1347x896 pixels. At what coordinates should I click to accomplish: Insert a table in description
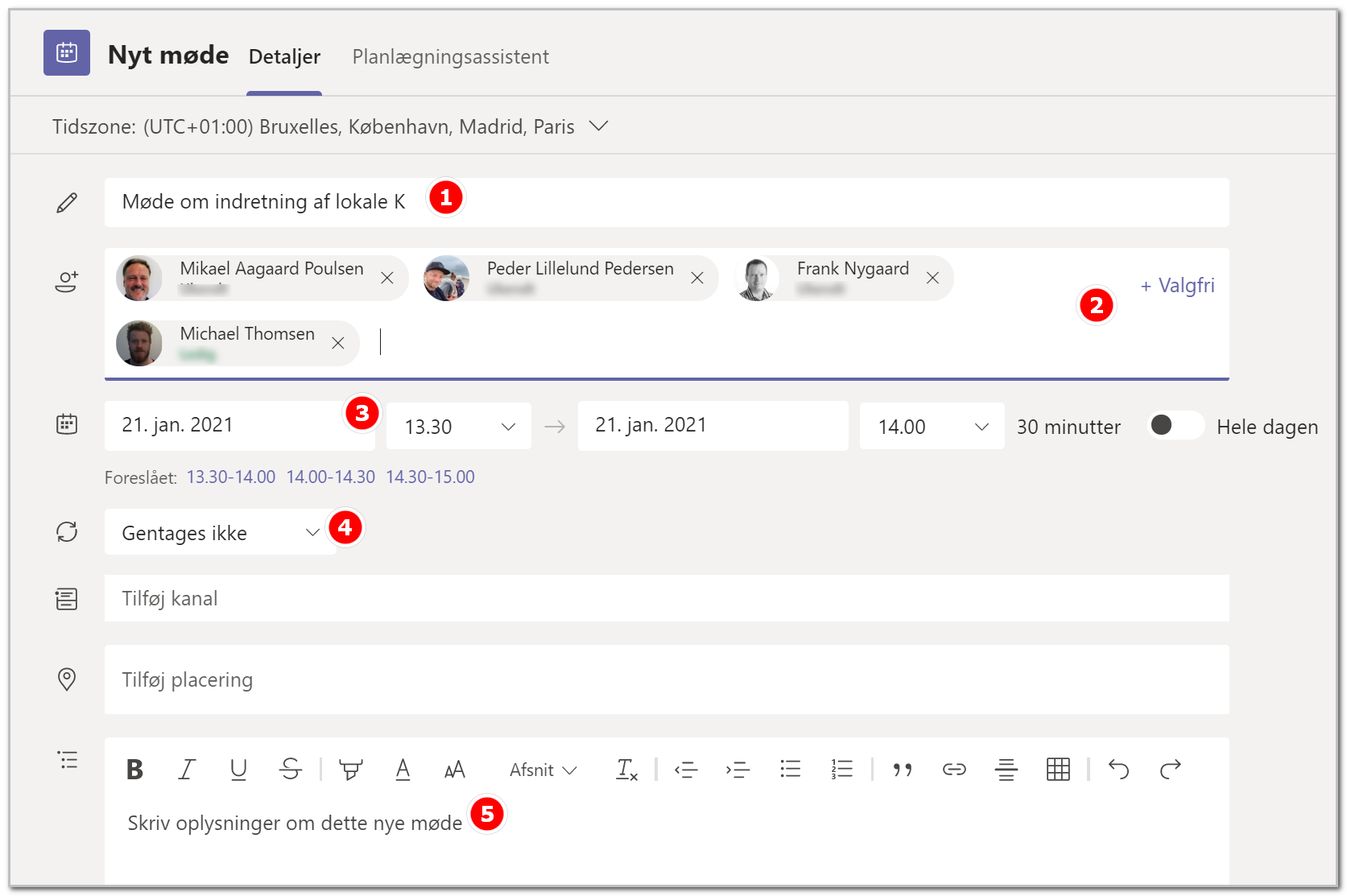point(1058,770)
